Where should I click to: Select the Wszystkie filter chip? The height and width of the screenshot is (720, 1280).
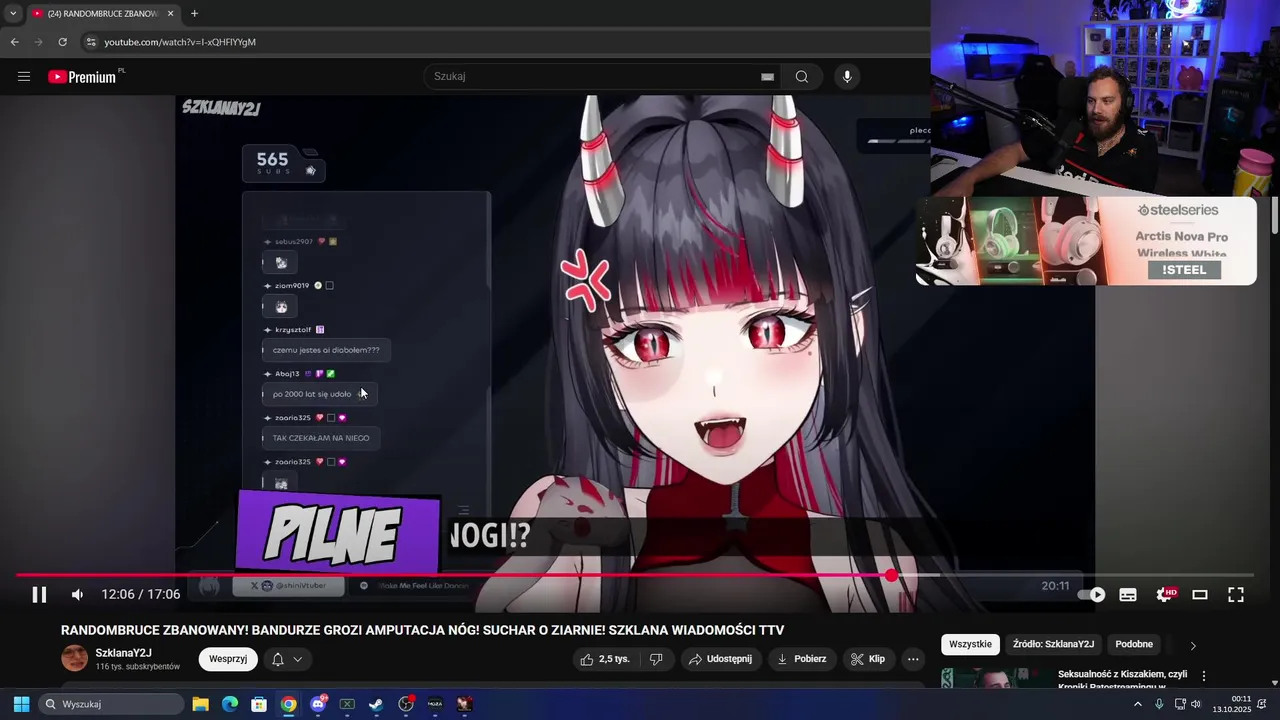click(970, 645)
